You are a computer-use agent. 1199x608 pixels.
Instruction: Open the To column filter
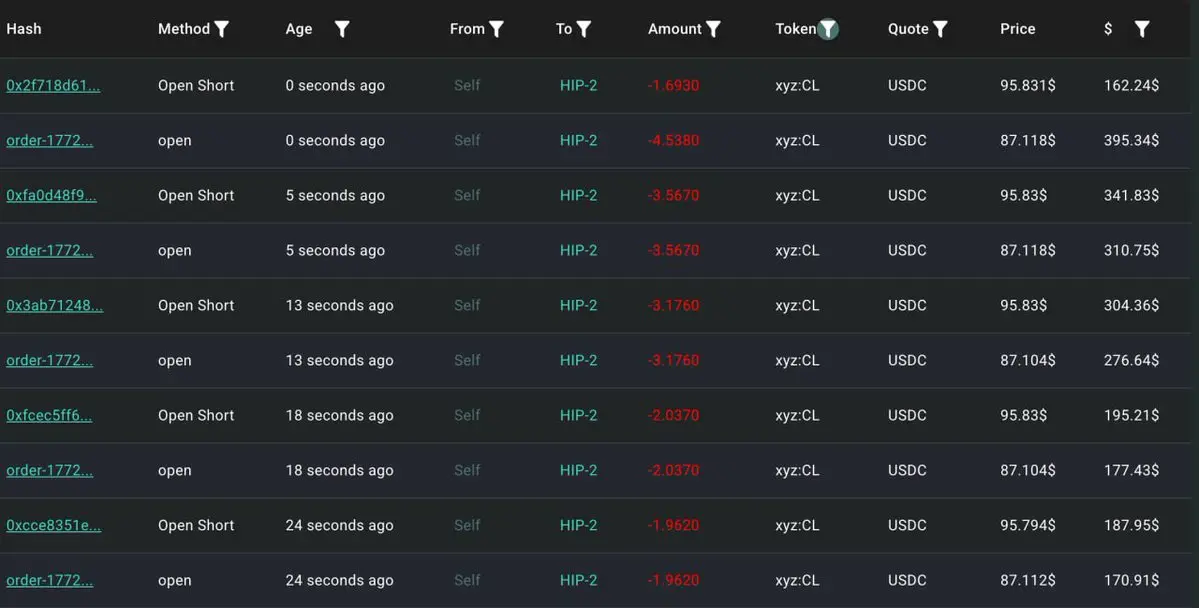[x=583, y=29]
